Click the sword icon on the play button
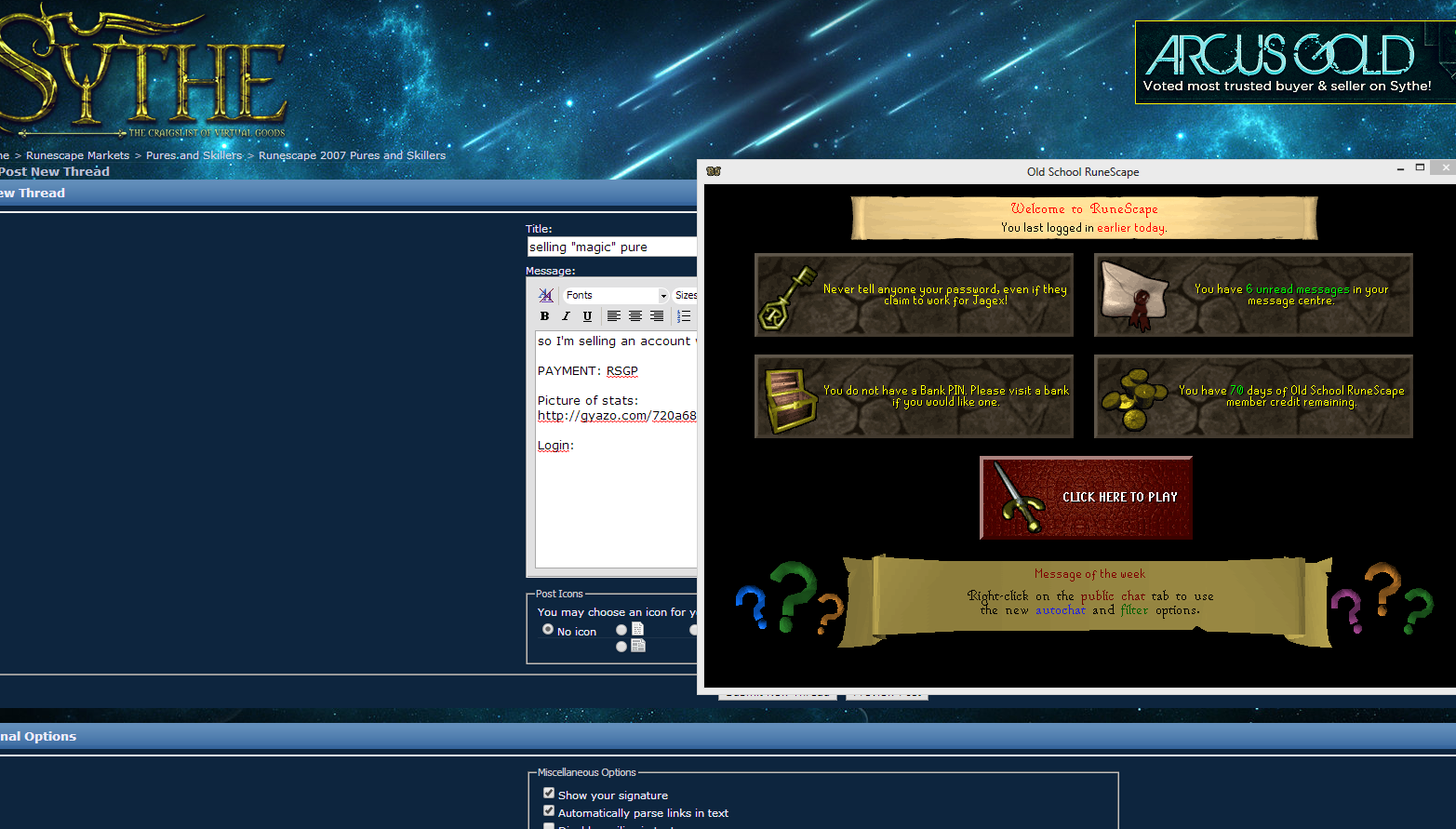1456x829 pixels. click(1020, 498)
